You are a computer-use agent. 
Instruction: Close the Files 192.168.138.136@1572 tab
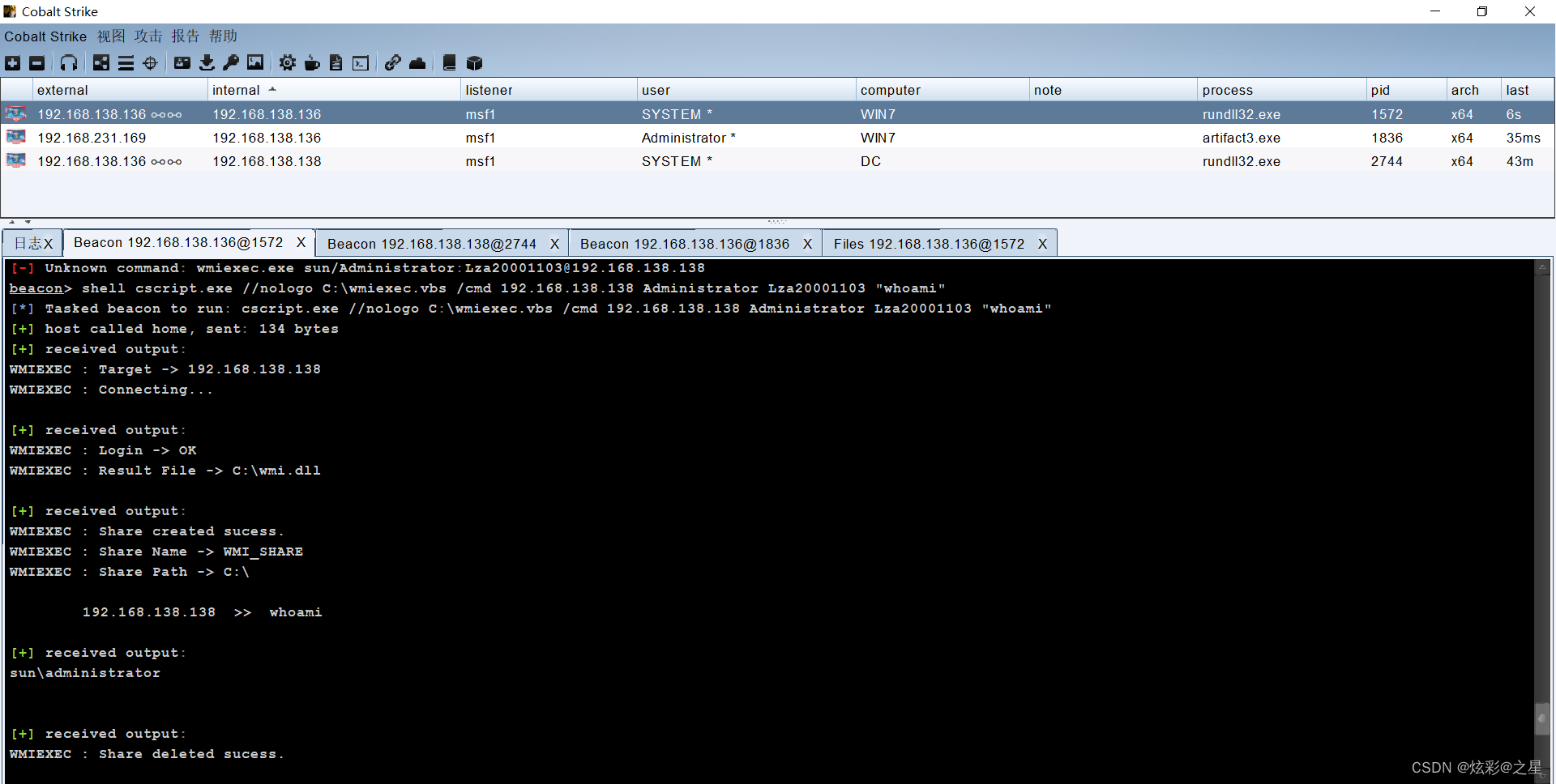[x=1042, y=244]
